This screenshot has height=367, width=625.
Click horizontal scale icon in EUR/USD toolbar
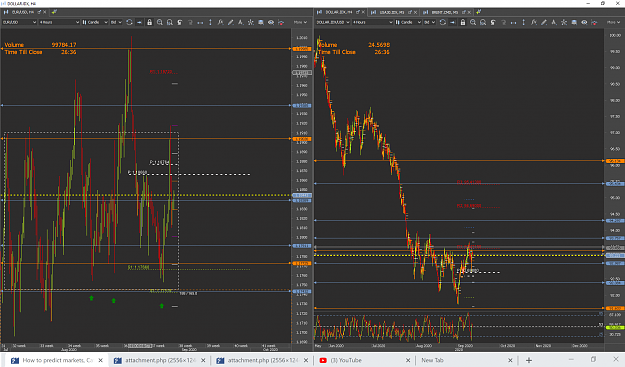click(x=200, y=22)
